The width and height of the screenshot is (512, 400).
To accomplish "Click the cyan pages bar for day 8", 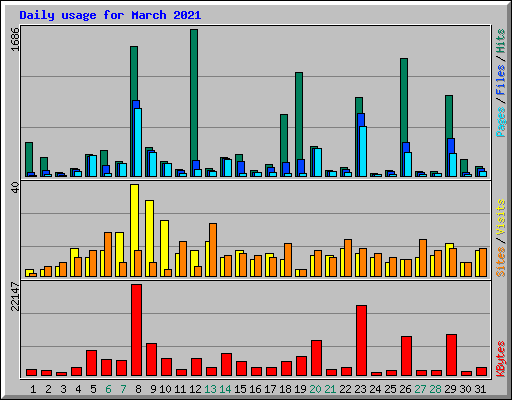I will tap(138, 142).
